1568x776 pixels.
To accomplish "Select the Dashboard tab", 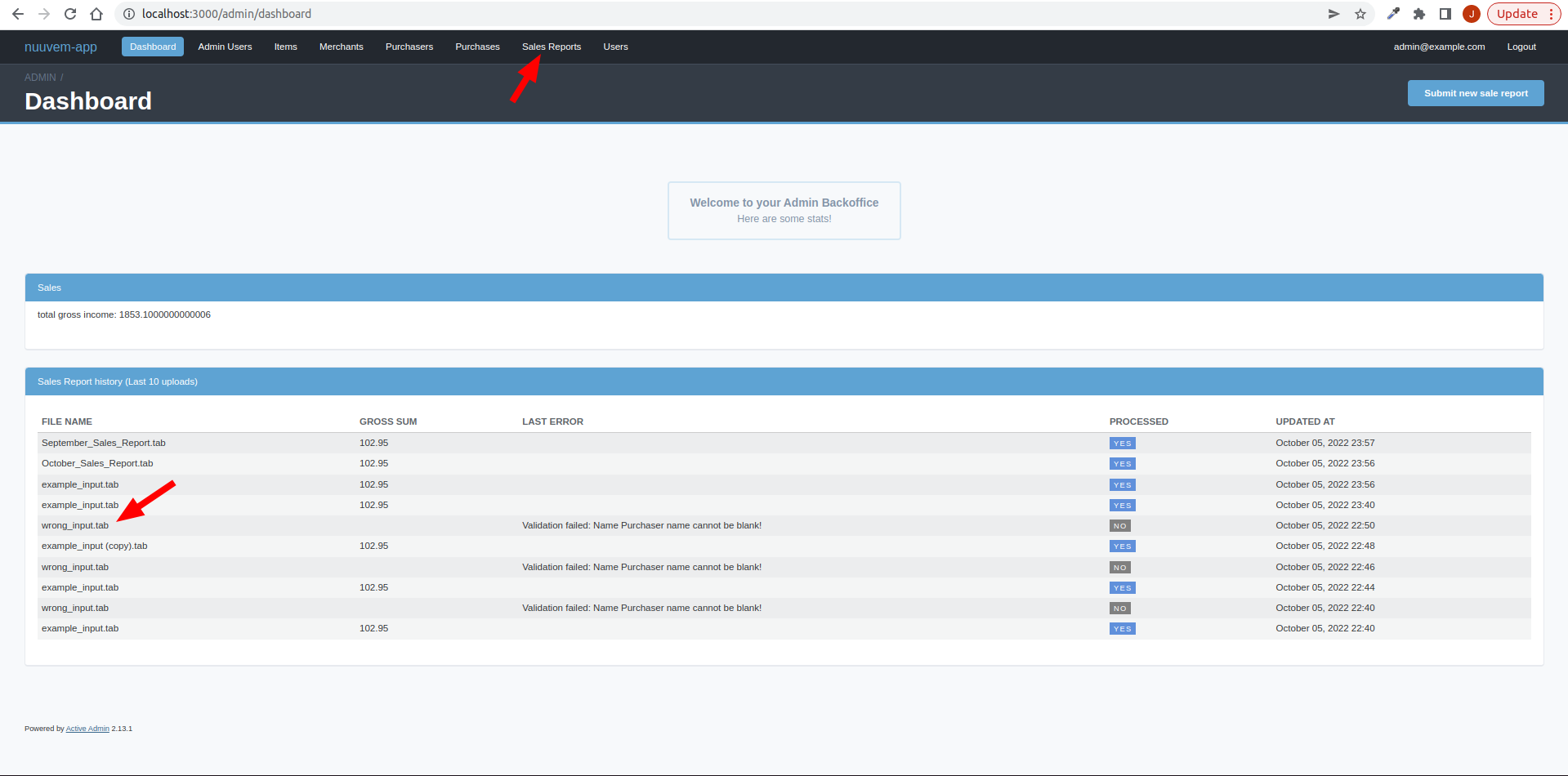I will 152,47.
